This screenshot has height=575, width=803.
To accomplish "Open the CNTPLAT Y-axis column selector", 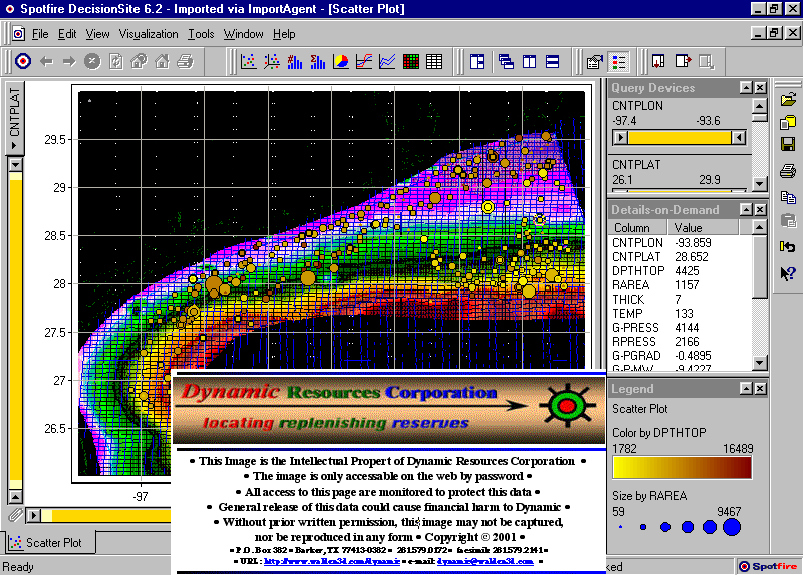I will click(x=15, y=120).
